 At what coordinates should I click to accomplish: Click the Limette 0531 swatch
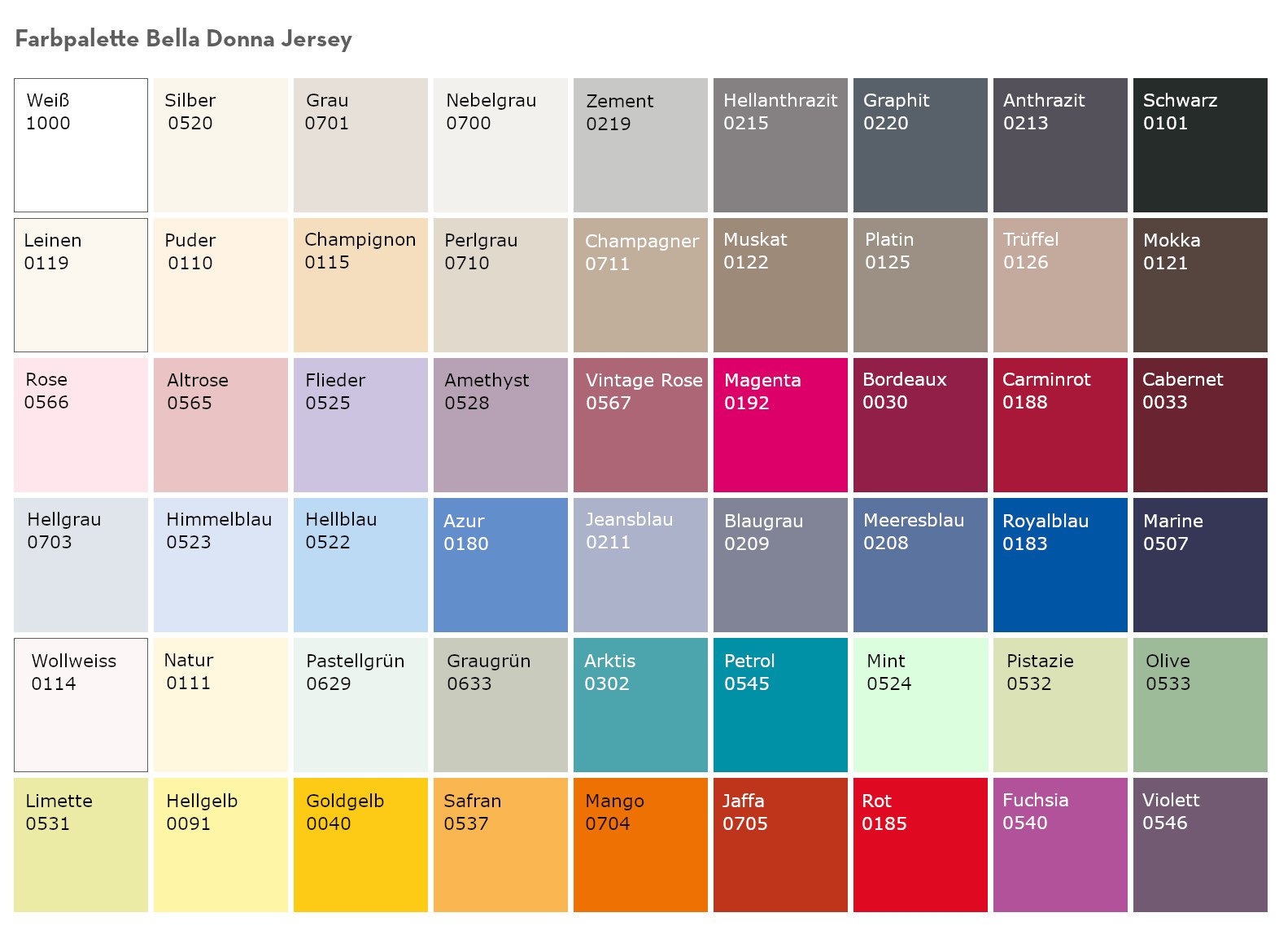click(81, 845)
